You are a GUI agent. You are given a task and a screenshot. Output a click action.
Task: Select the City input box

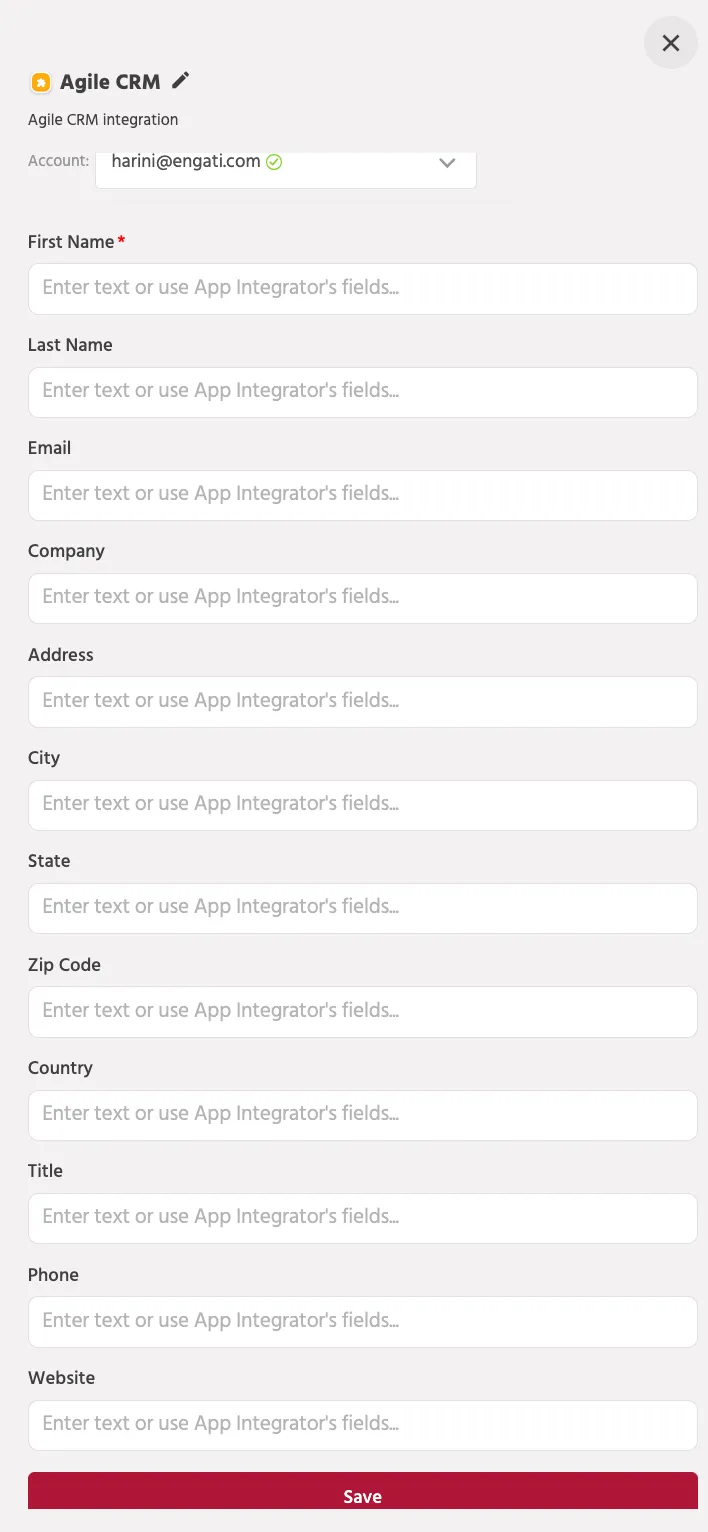pyautogui.click(x=363, y=805)
